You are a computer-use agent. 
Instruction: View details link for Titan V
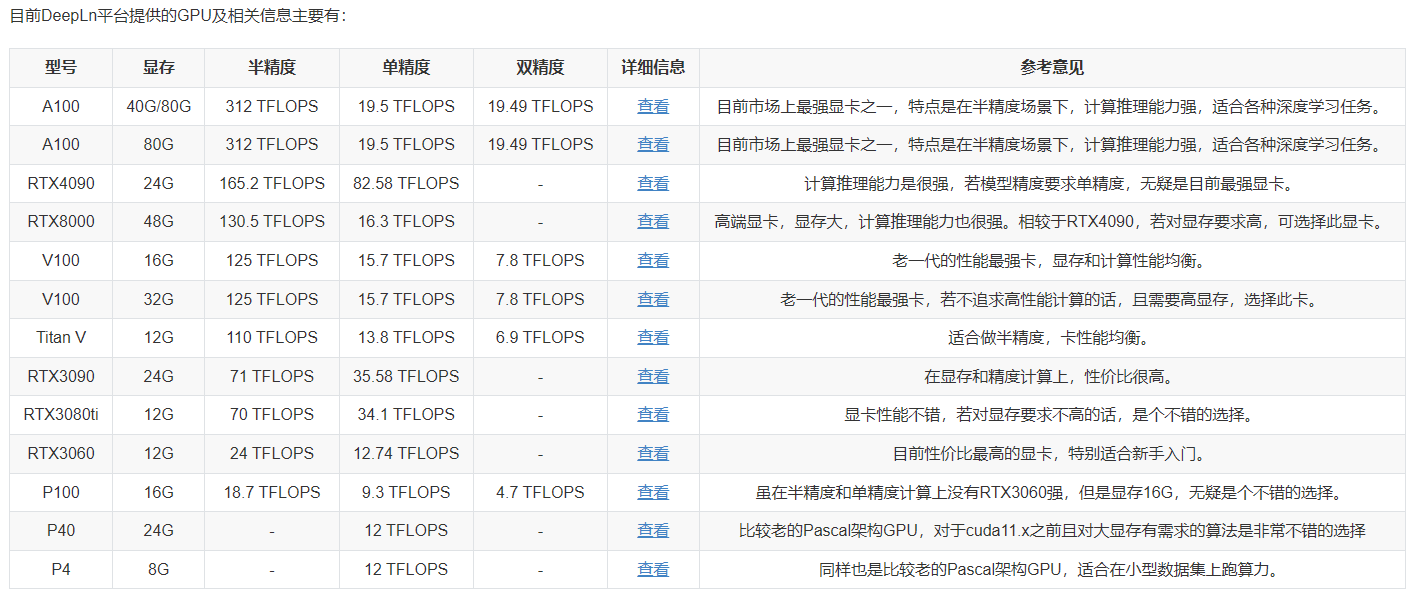tap(653, 338)
